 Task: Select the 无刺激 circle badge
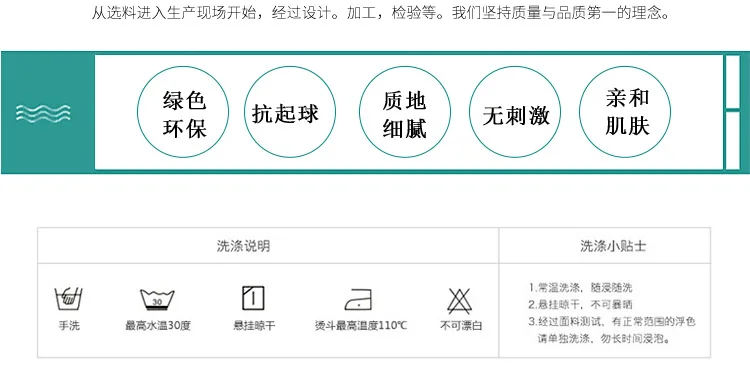coord(515,112)
